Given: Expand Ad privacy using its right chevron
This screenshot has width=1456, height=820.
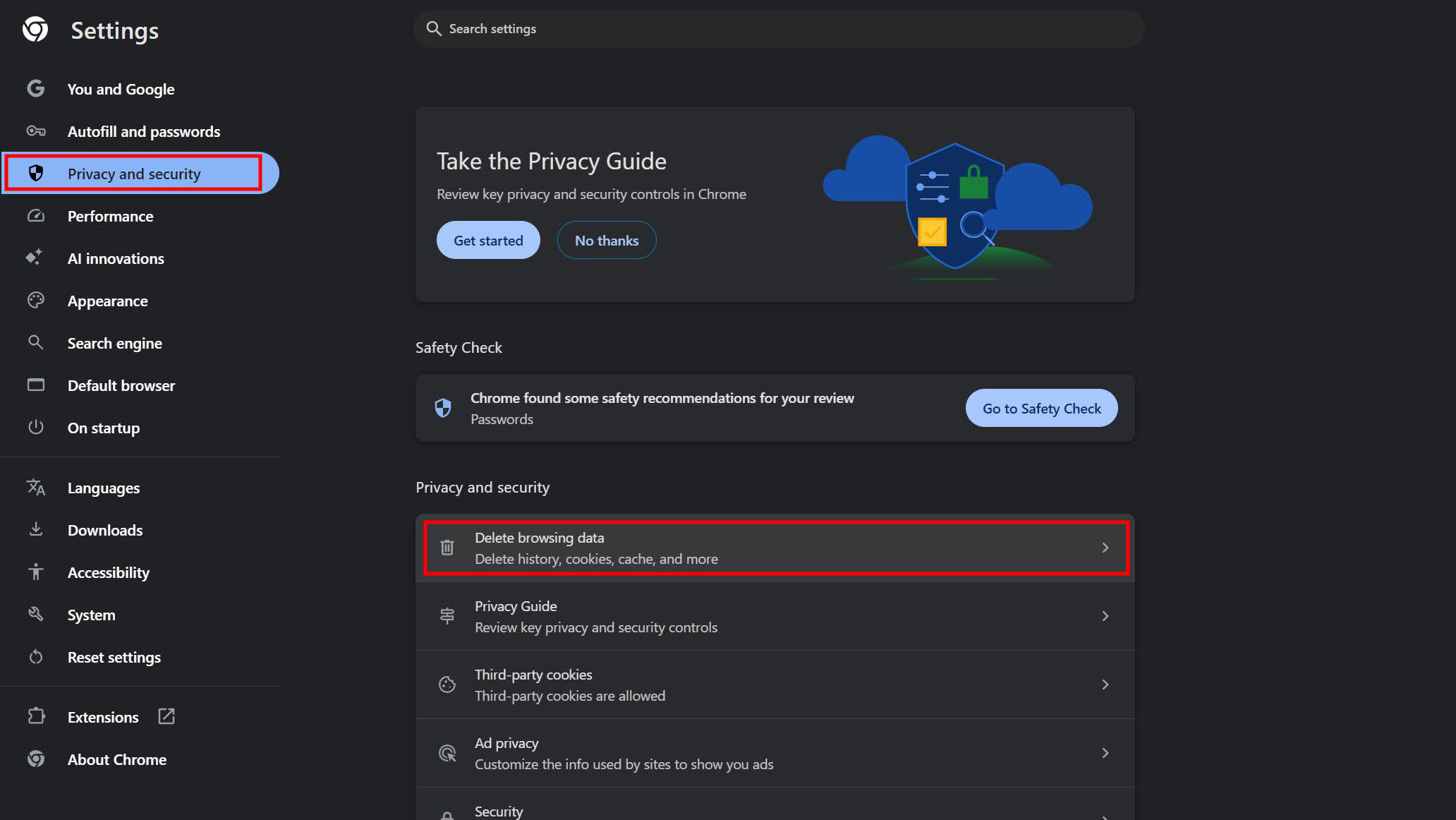Looking at the screenshot, I should (x=1105, y=753).
